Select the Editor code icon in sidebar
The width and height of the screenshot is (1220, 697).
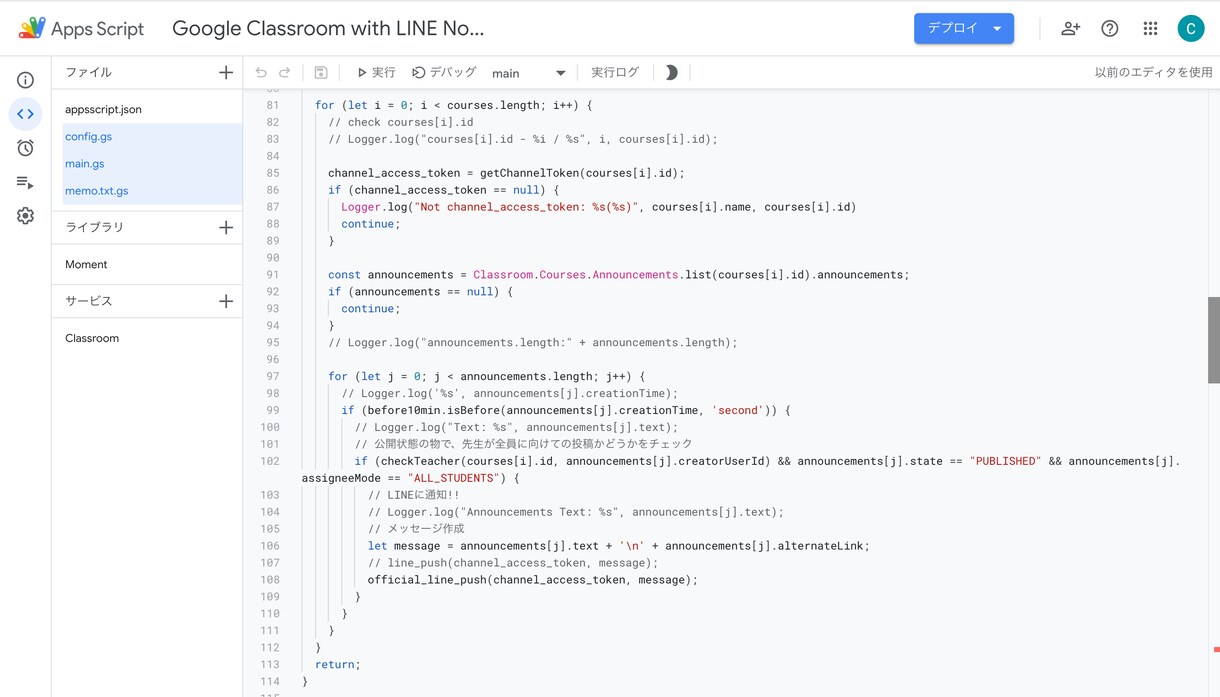click(26, 114)
